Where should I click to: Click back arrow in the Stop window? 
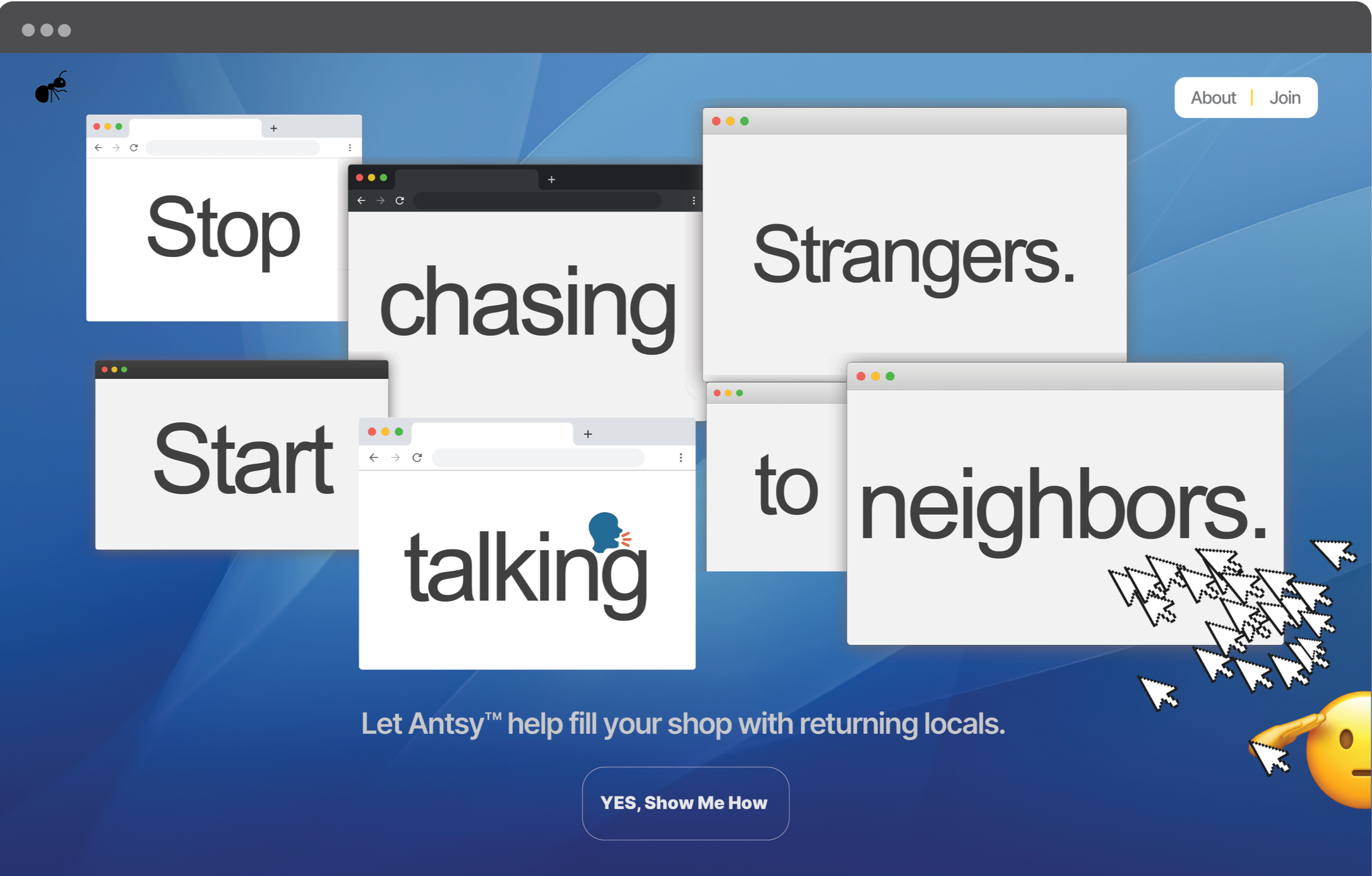coord(98,148)
